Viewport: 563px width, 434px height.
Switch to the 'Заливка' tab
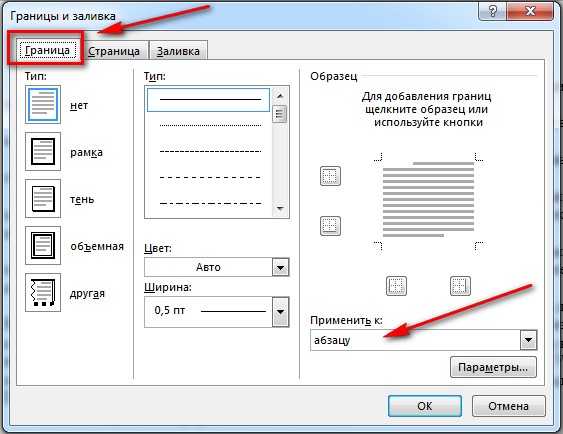(x=178, y=51)
